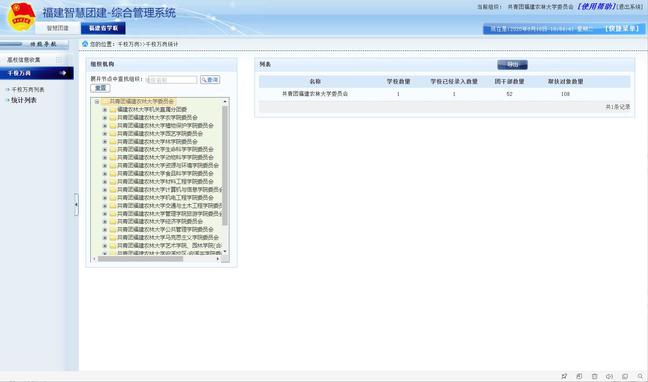Click the pin icon in bottom status bar
The width and height of the screenshot is (648, 382).
pyautogui.click(x=564, y=376)
